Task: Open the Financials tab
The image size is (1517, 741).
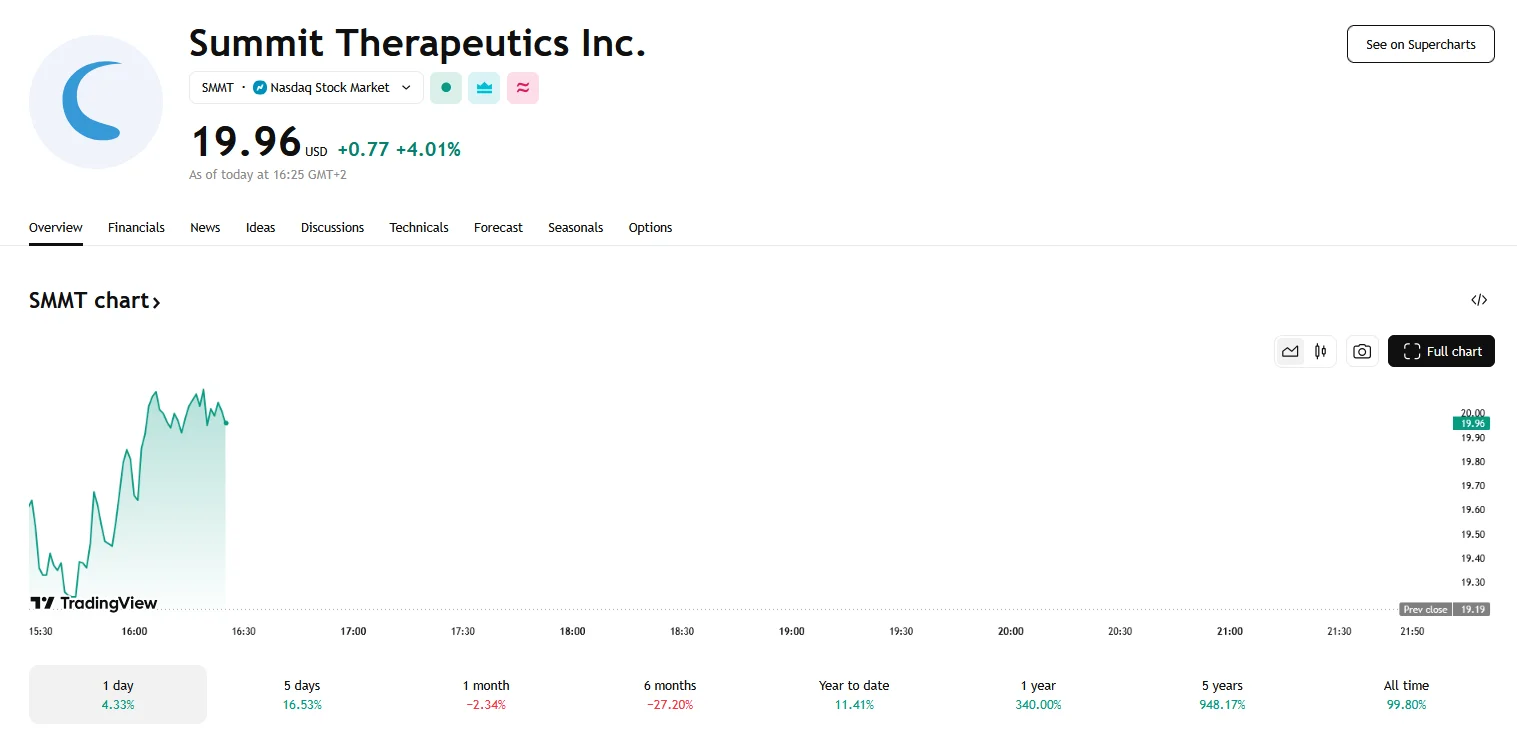Action: (136, 228)
